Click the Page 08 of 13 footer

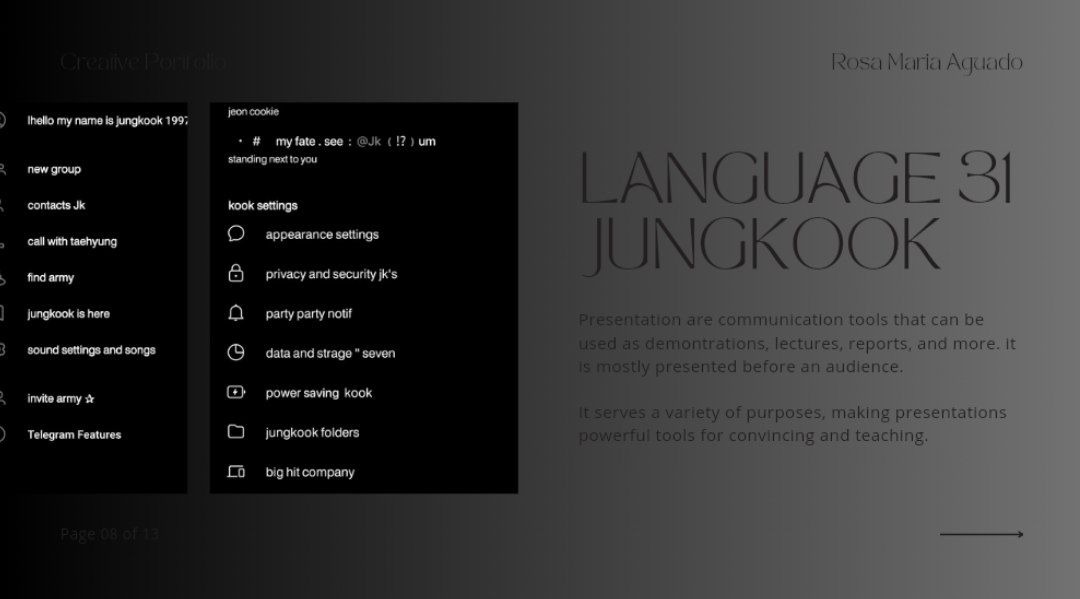coord(110,534)
